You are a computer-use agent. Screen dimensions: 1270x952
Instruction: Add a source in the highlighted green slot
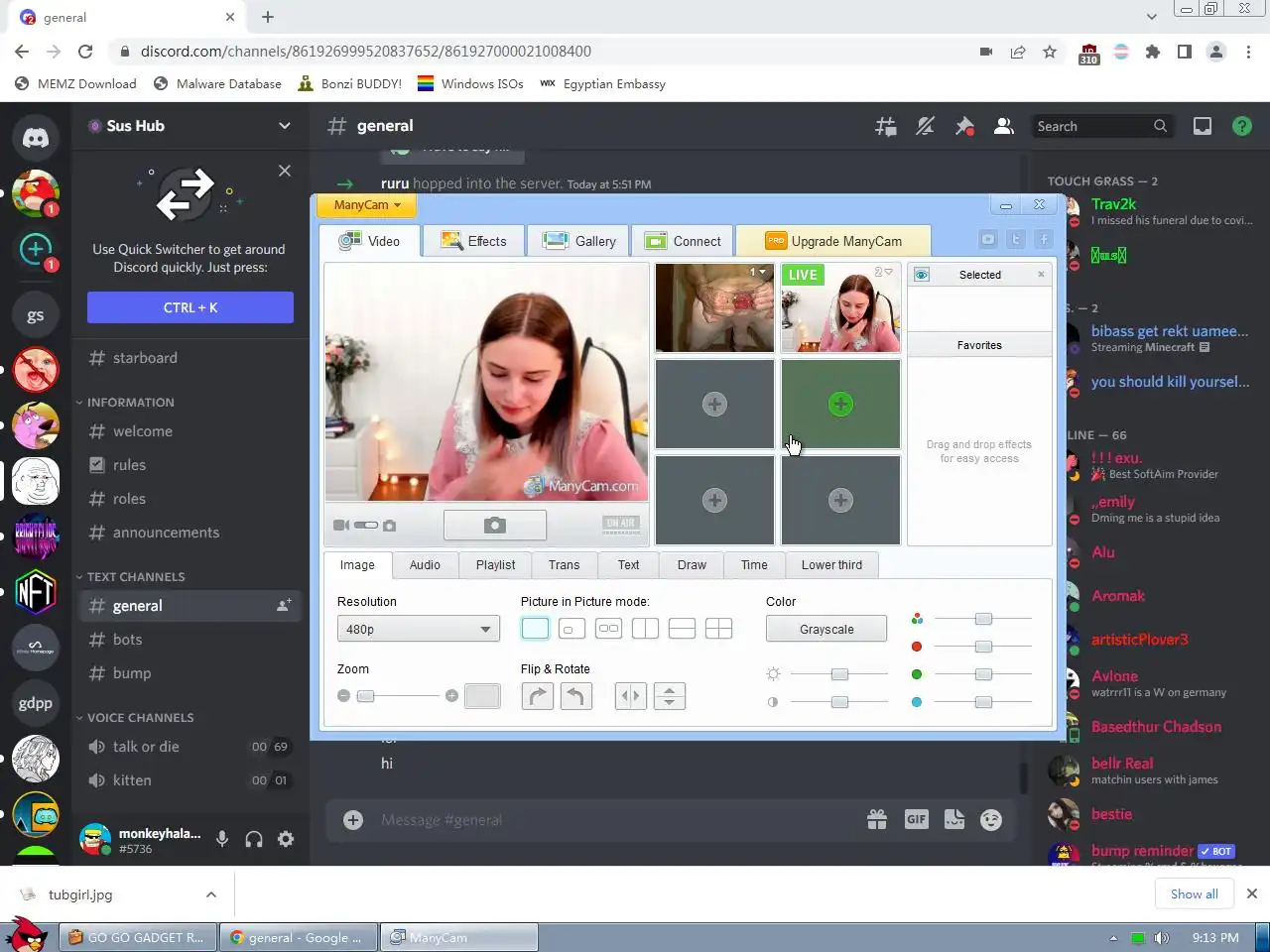point(840,404)
